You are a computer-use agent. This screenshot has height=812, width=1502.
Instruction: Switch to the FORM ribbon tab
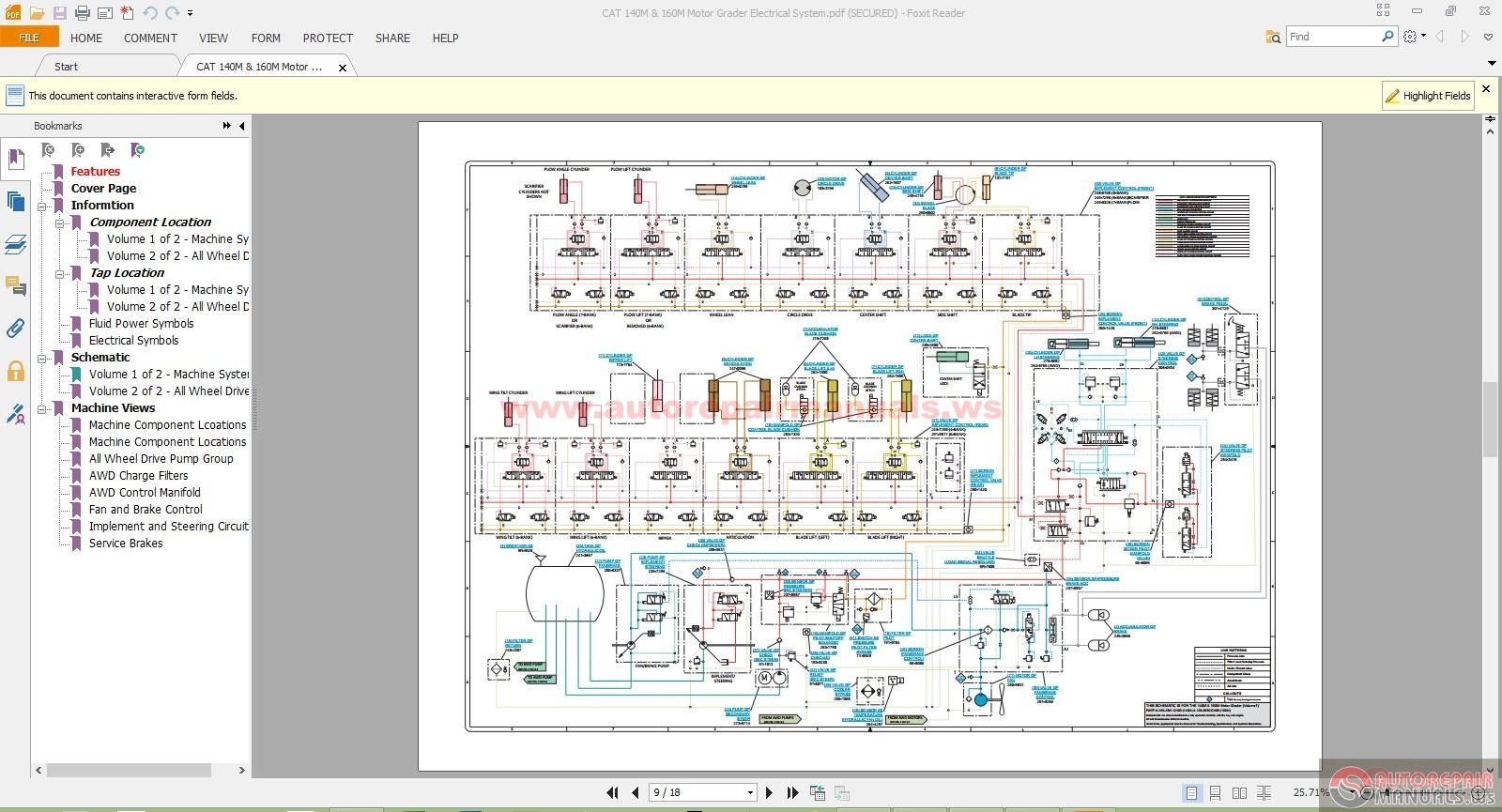266,38
